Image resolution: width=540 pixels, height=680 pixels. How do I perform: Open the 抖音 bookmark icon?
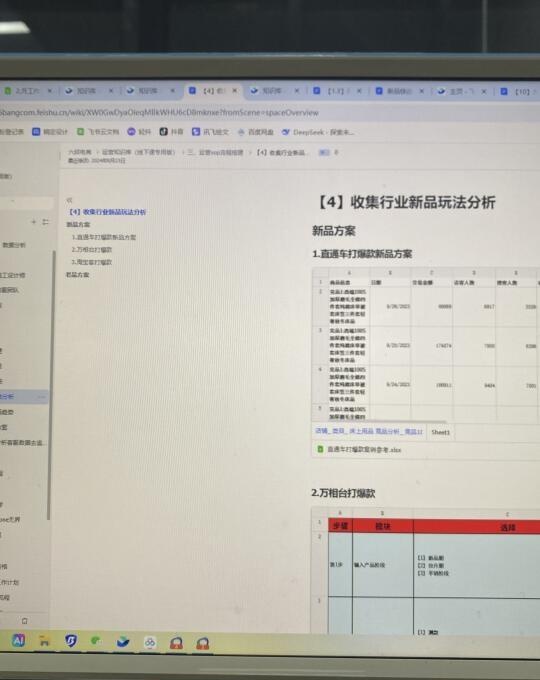click(x=164, y=131)
